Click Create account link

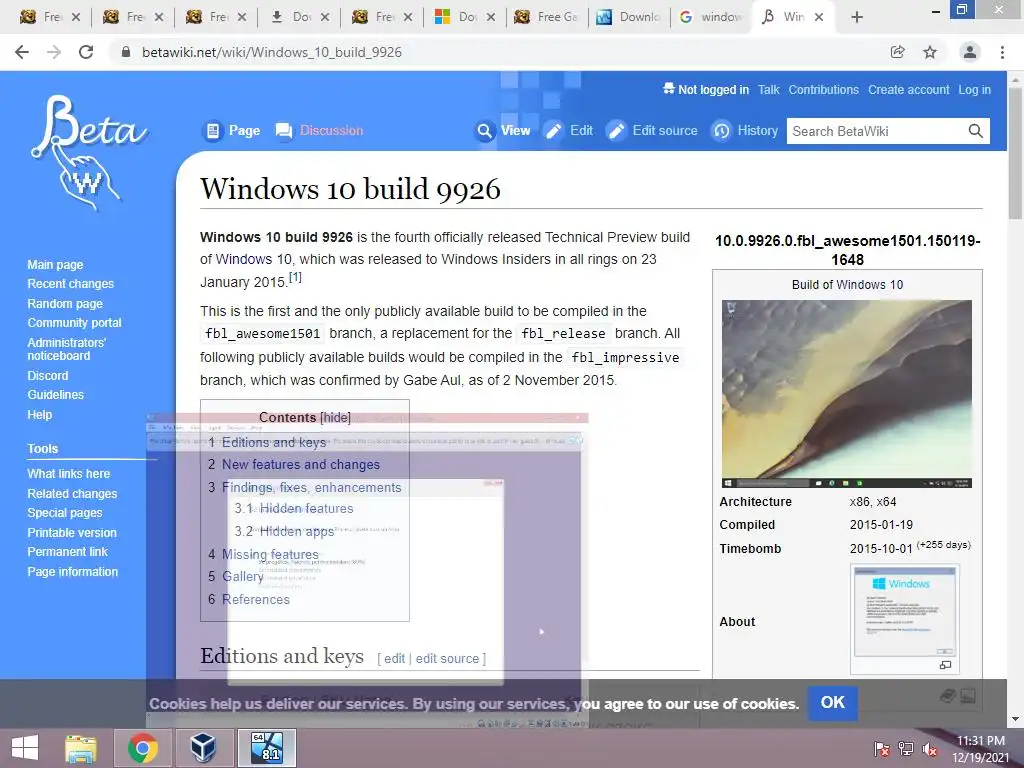[908, 89]
